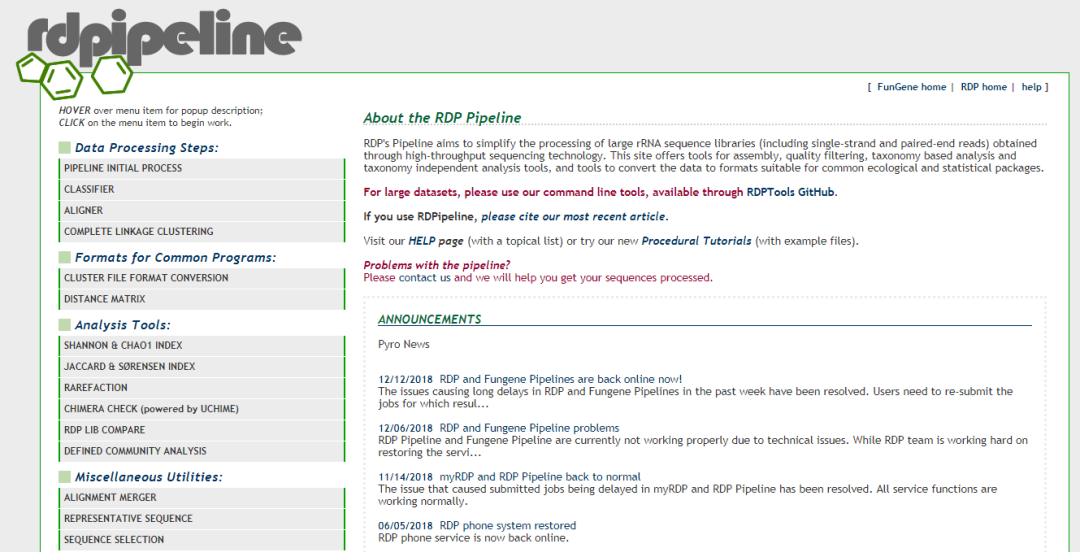Visit the HELP page link
The height and width of the screenshot is (552, 1080).
[x=436, y=241]
